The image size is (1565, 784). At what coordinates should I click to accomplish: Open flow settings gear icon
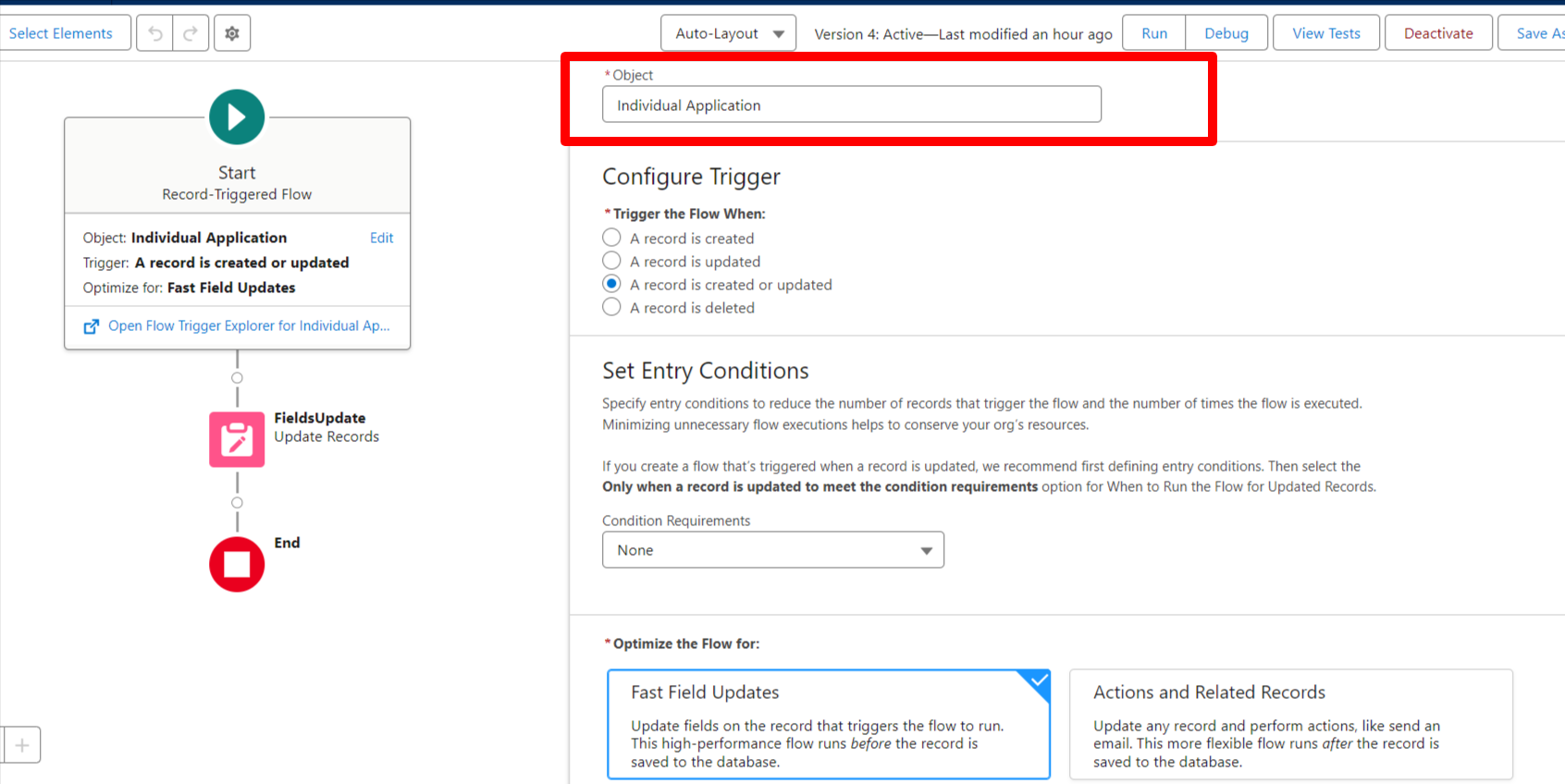click(x=232, y=33)
